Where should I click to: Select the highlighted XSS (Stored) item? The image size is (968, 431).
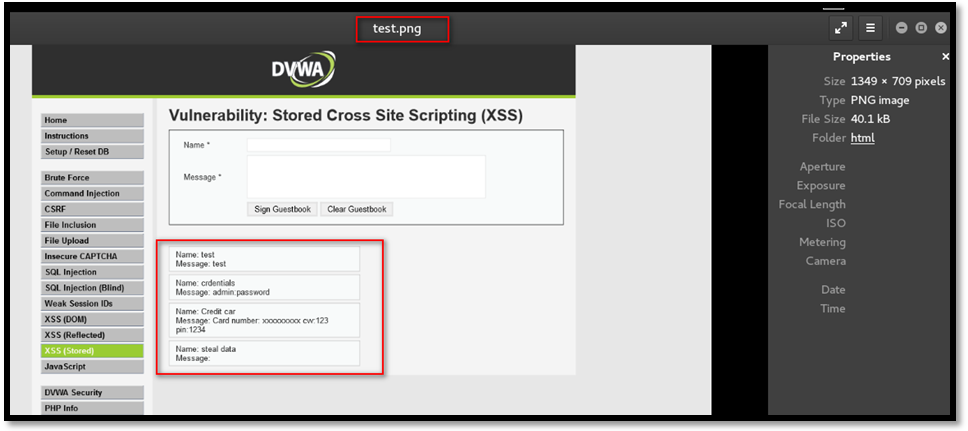[x=93, y=351]
